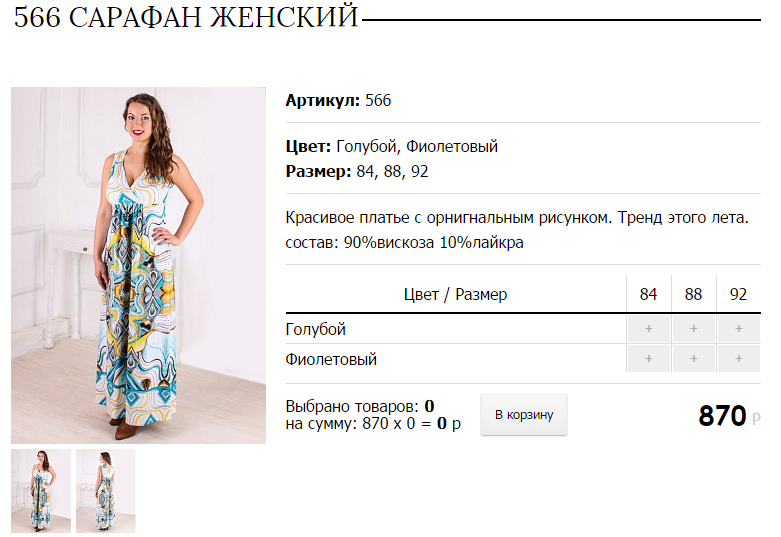Add Фиолетовый size 92 plus cell
This screenshot has width=781, height=537.
(x=739, y=359)
